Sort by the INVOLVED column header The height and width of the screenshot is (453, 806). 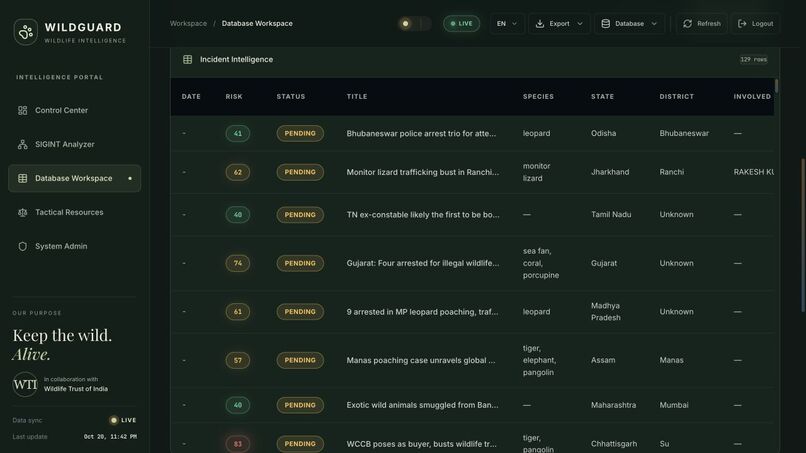point(752,97)
